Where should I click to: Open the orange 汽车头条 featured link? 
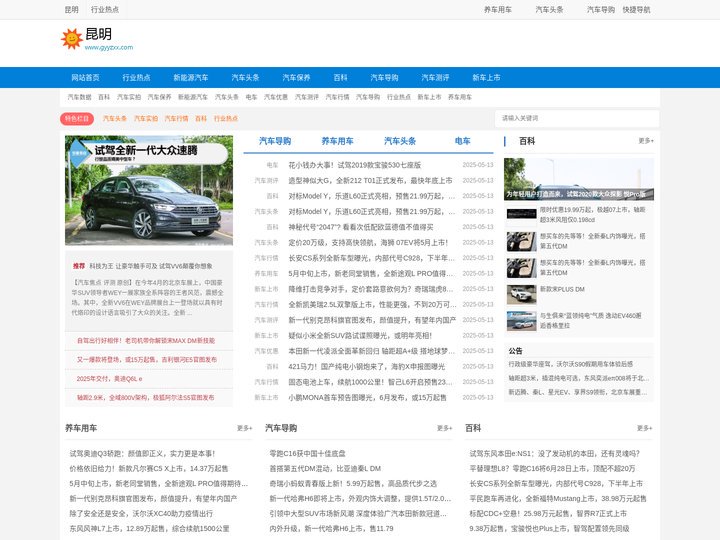114,118
